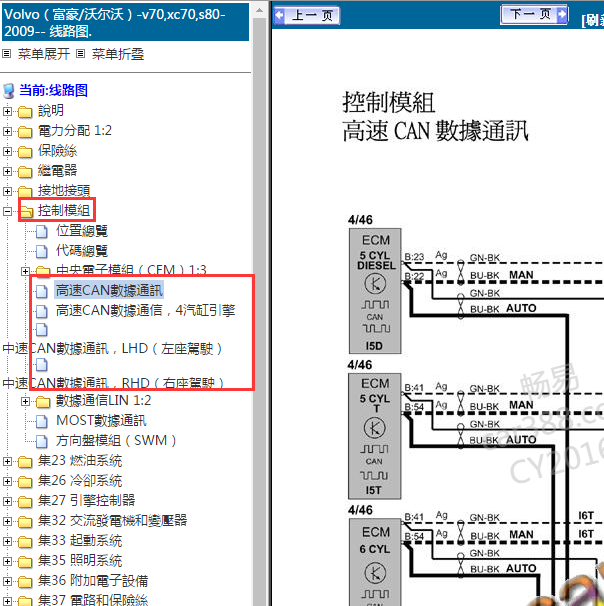The image size is (604, 606).
Task: Click the 數據通信LIN folder icon
Action: pyautogui.click(x=43, y=402)
